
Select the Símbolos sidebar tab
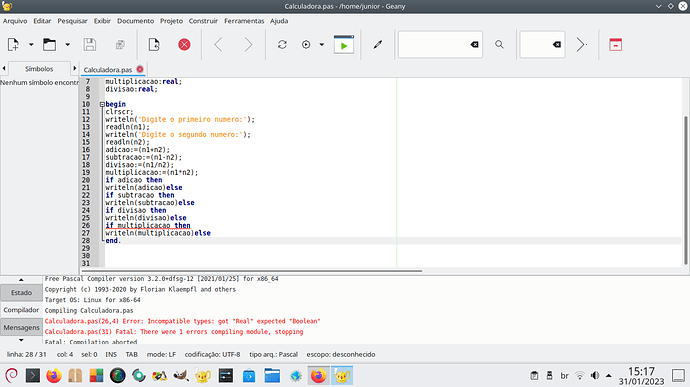[x=39, y=69]
